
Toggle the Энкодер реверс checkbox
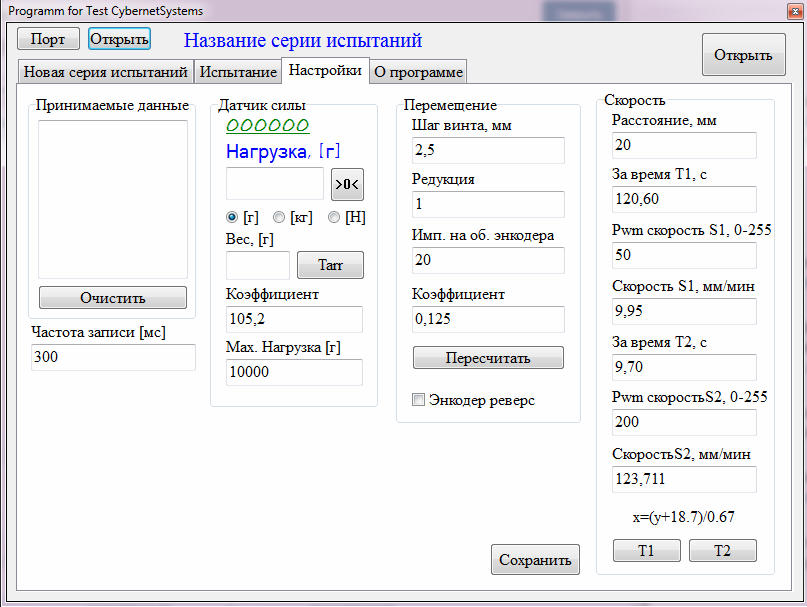418,400
